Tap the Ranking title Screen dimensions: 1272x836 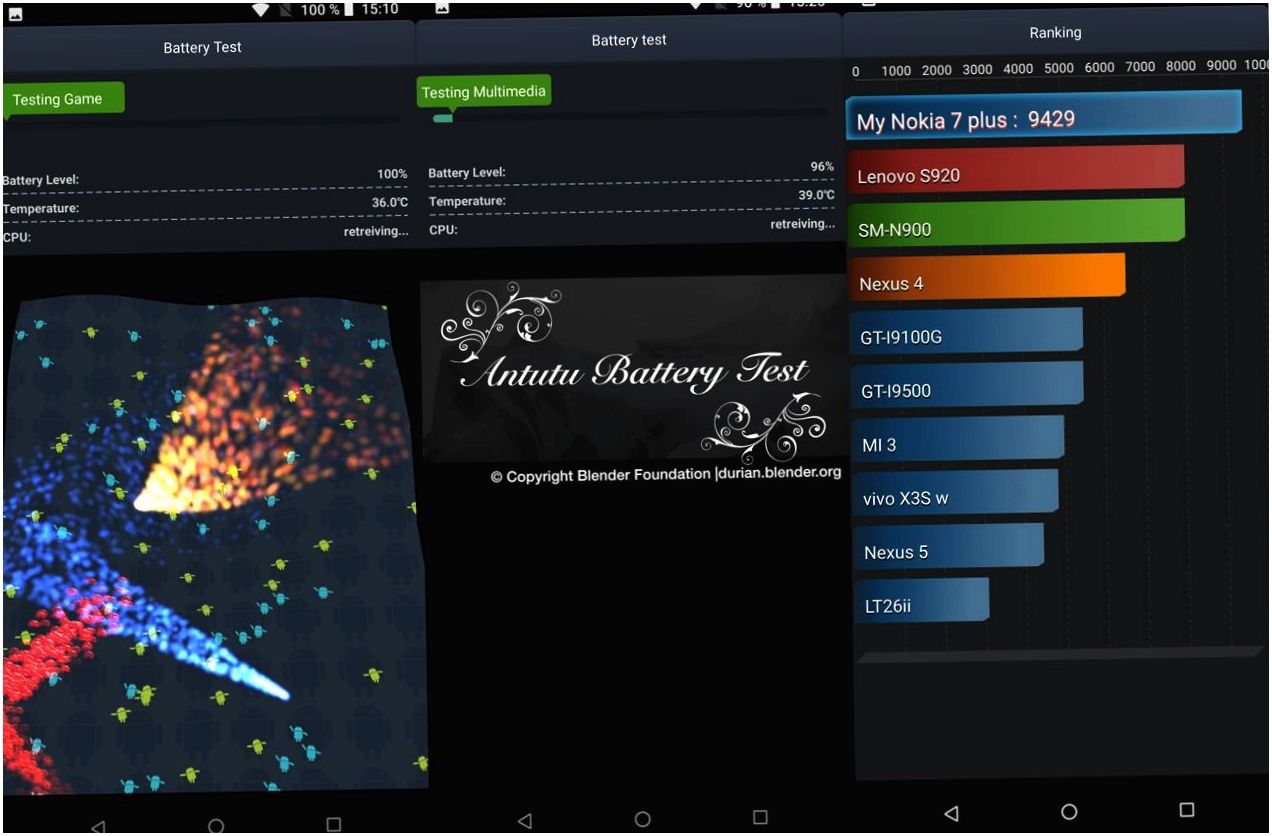coord(1055,32)
